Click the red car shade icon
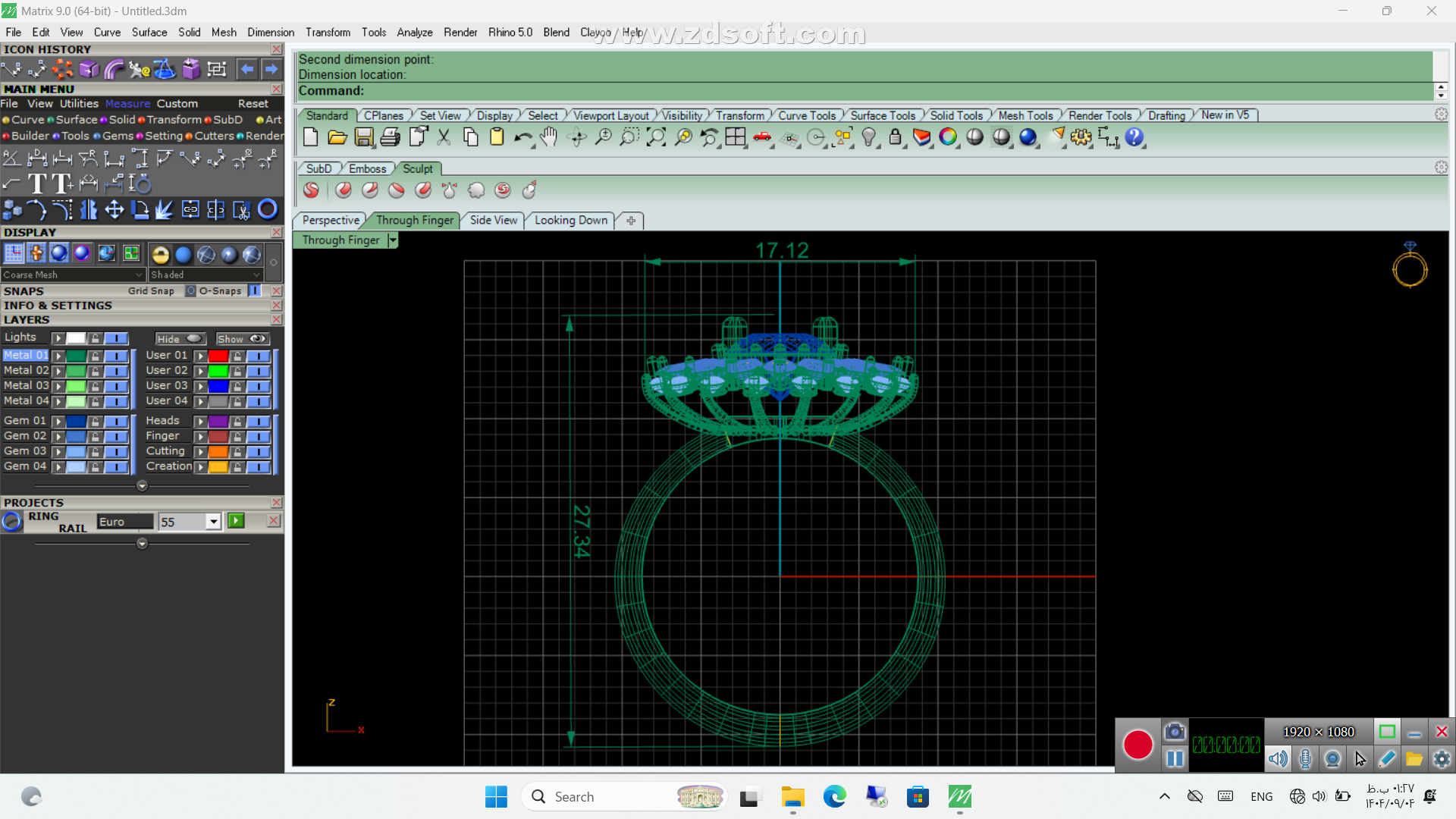1456x819 pixels. tap(762, 137)
